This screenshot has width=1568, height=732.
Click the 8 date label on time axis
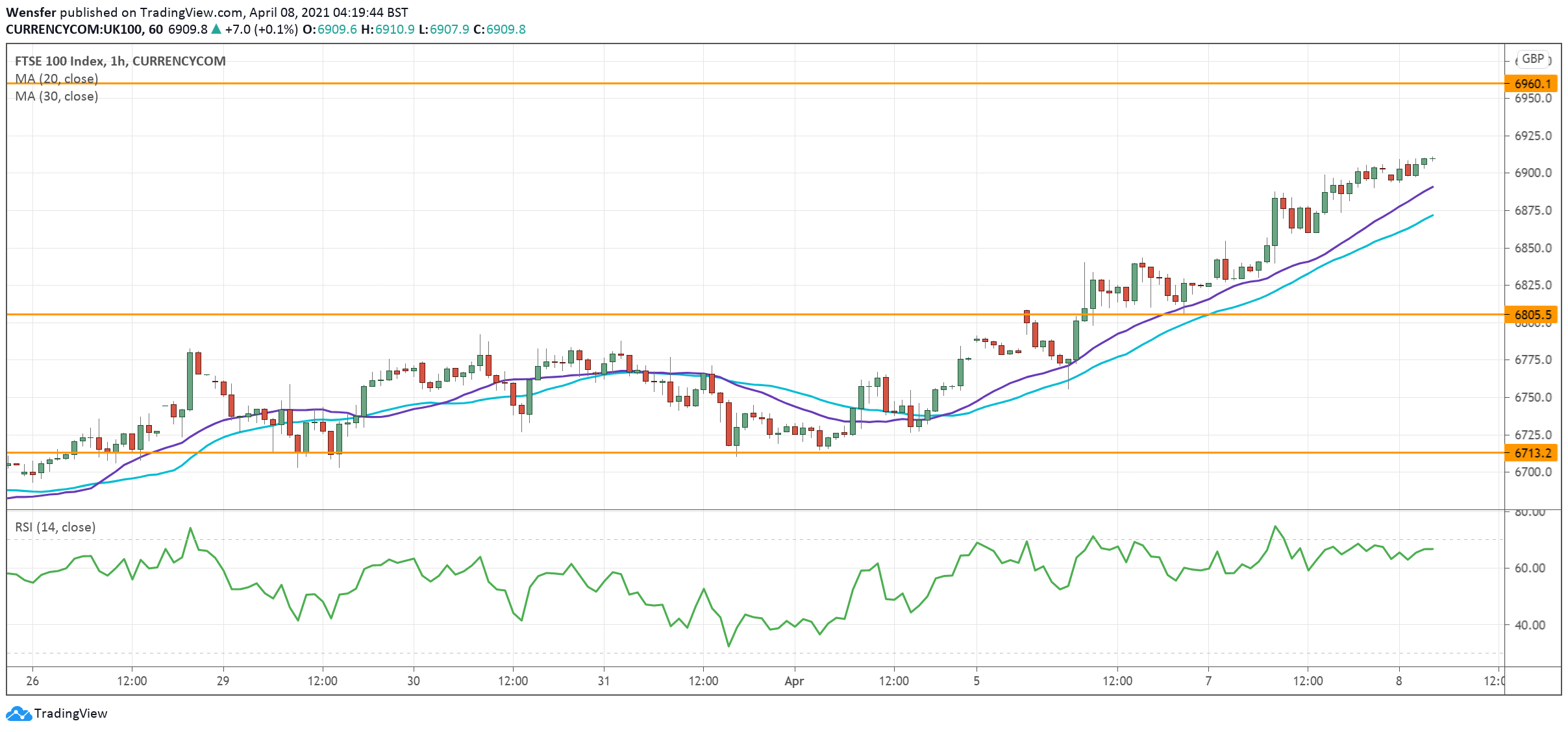(x=1399, y=681)
